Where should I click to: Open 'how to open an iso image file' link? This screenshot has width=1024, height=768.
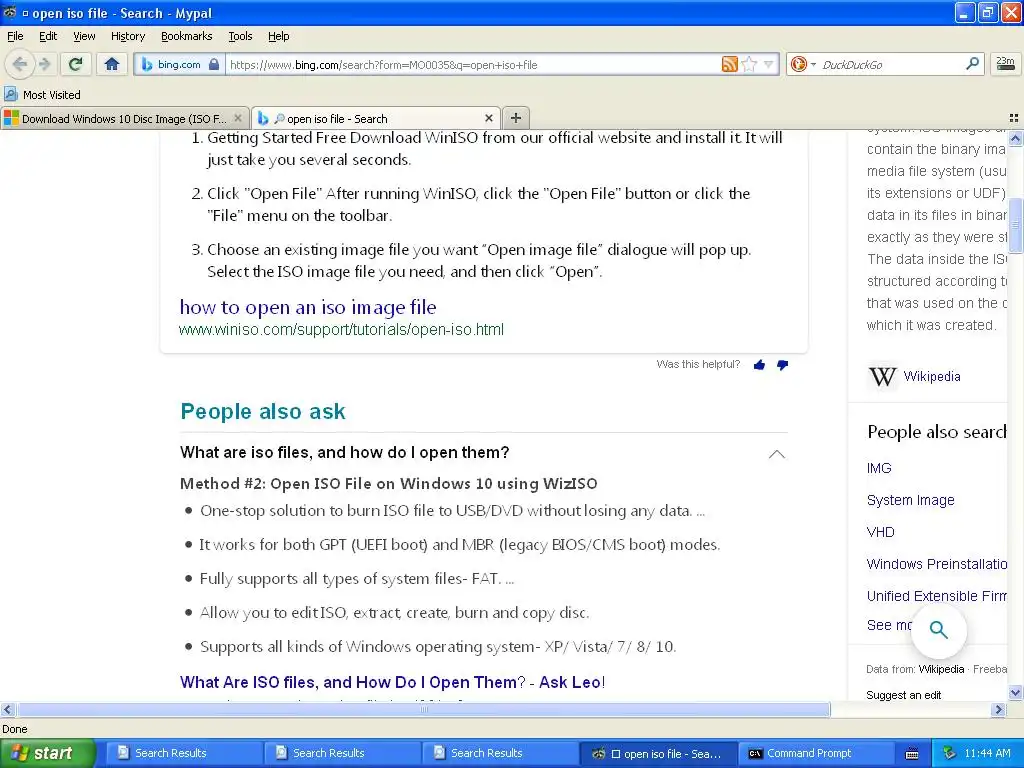click(308, 307)
